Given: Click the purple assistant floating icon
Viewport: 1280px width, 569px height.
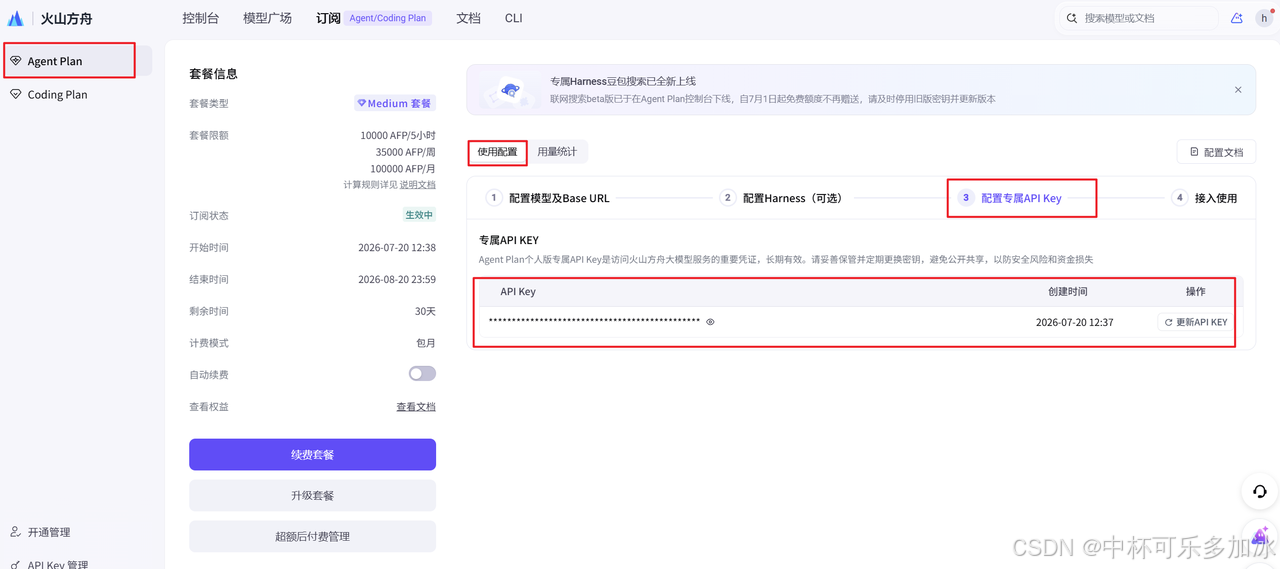Looking at the screenshot, I should coord(1260,538).
